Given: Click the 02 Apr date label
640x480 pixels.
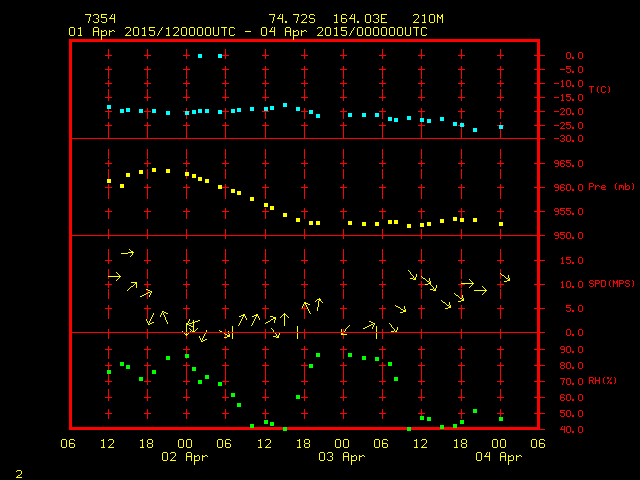Looking at the screenshot, I should click(x=184, y=457).
